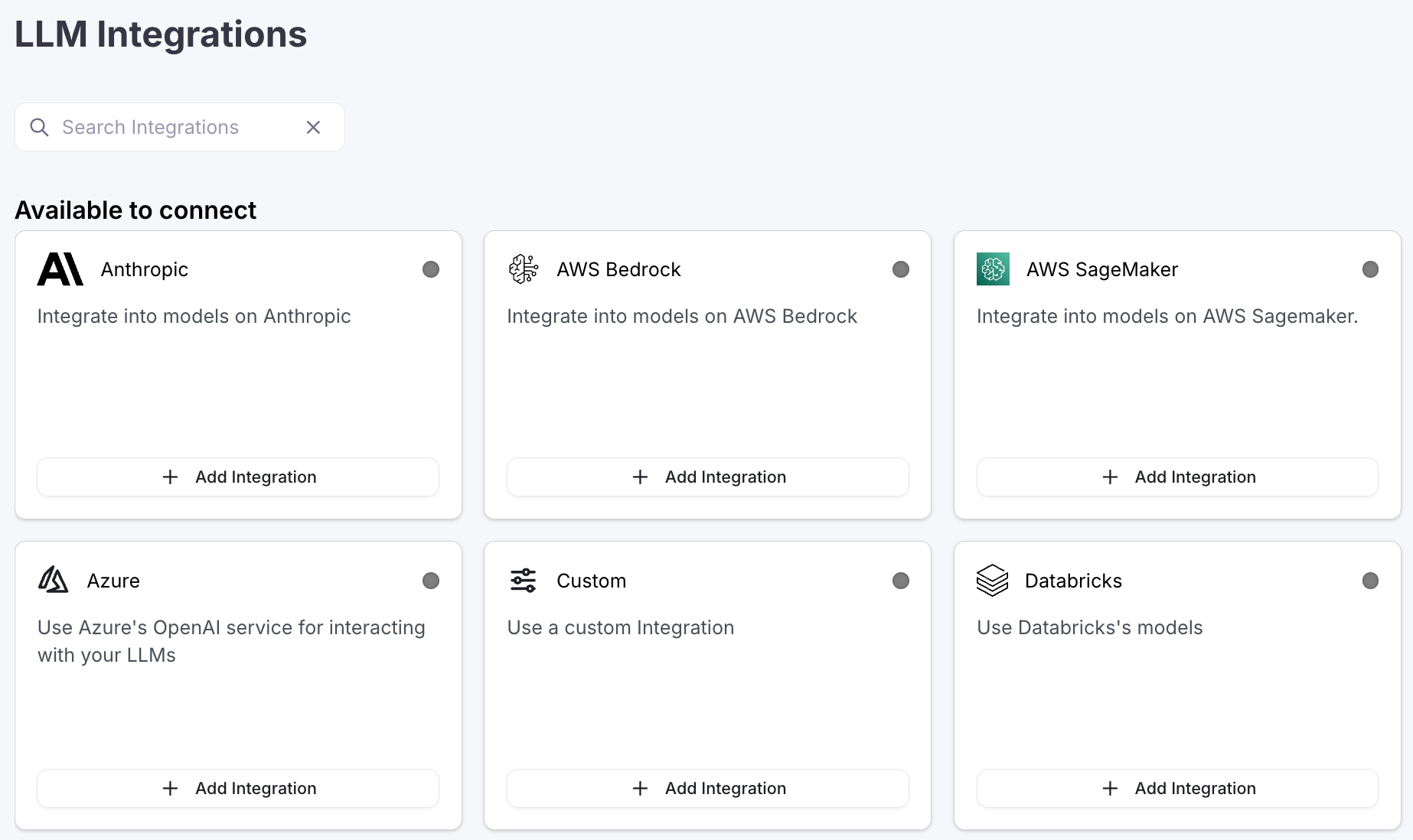Click the 'LLM Integrations' page title
This screenshot has width=1413, height=840.
tap(161, 34)
